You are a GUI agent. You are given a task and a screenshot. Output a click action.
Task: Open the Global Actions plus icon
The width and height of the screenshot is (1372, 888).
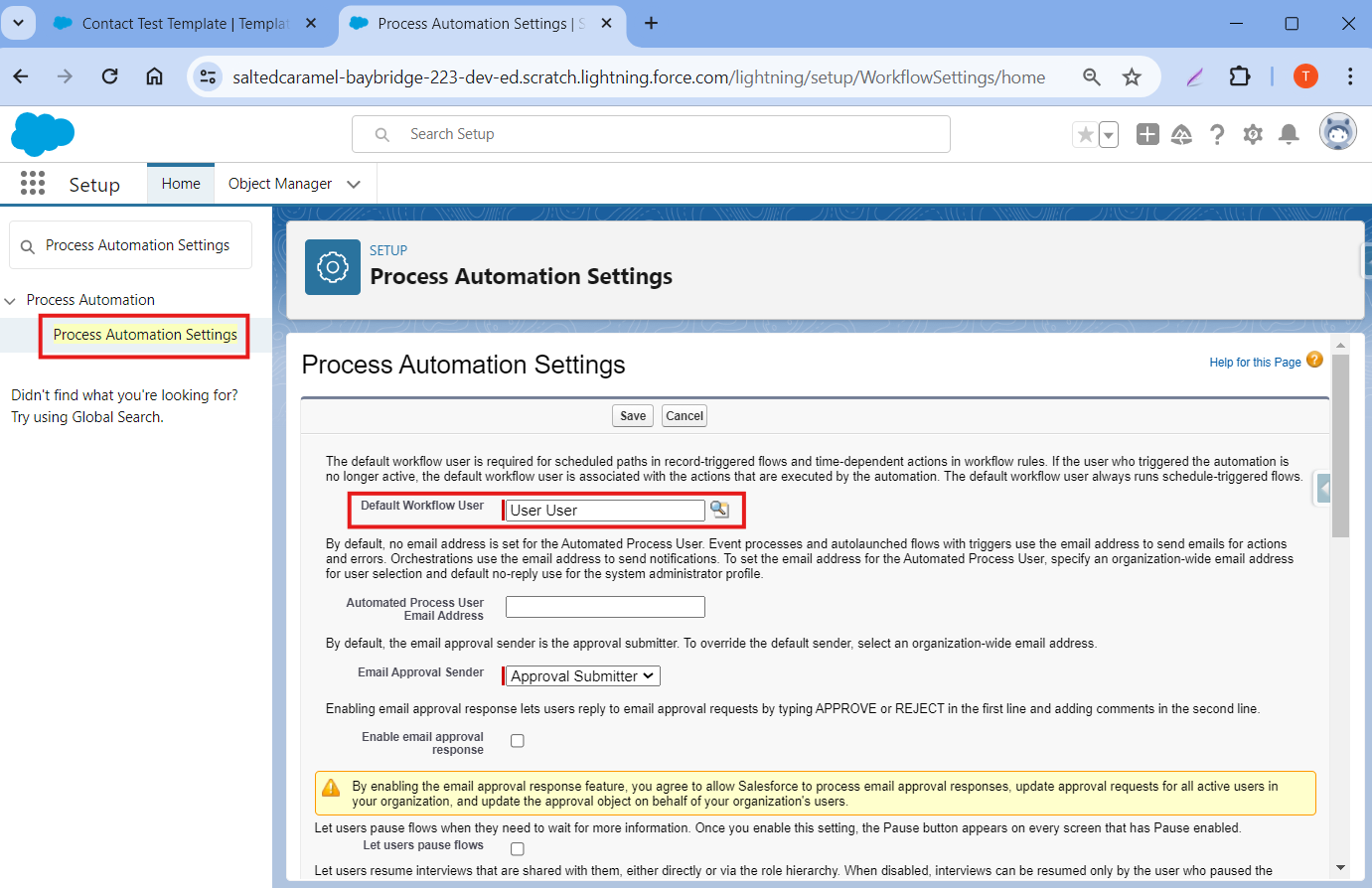click(1147, 134)
